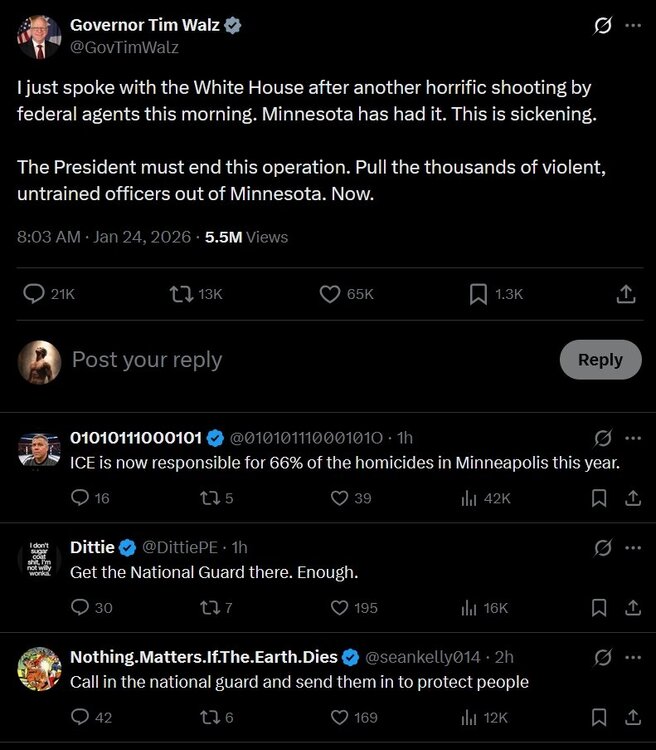Open more options on 01010111000101's reply

click(x=633, y=438)
